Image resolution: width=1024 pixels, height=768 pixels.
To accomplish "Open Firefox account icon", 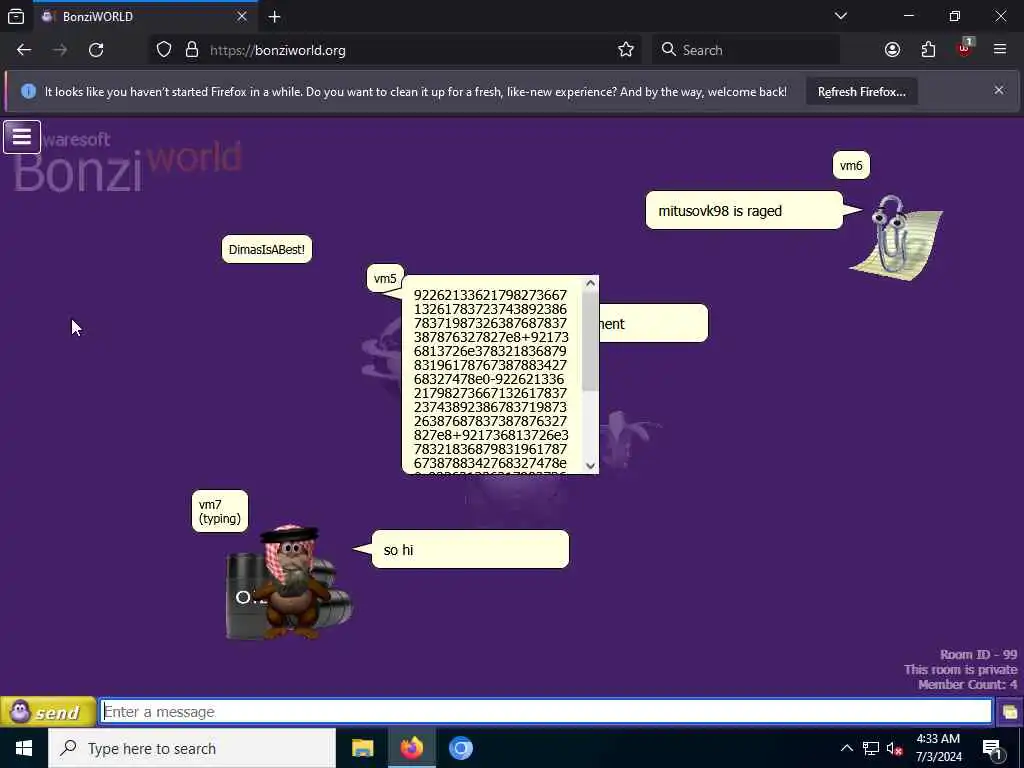I will 892,50.
